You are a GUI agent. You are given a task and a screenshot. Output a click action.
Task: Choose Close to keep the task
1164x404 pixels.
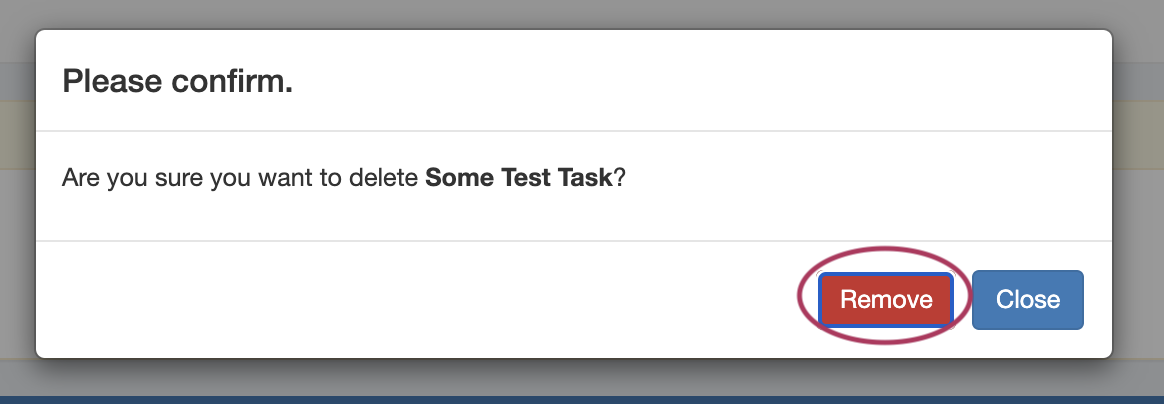[x=1027, y=299]
